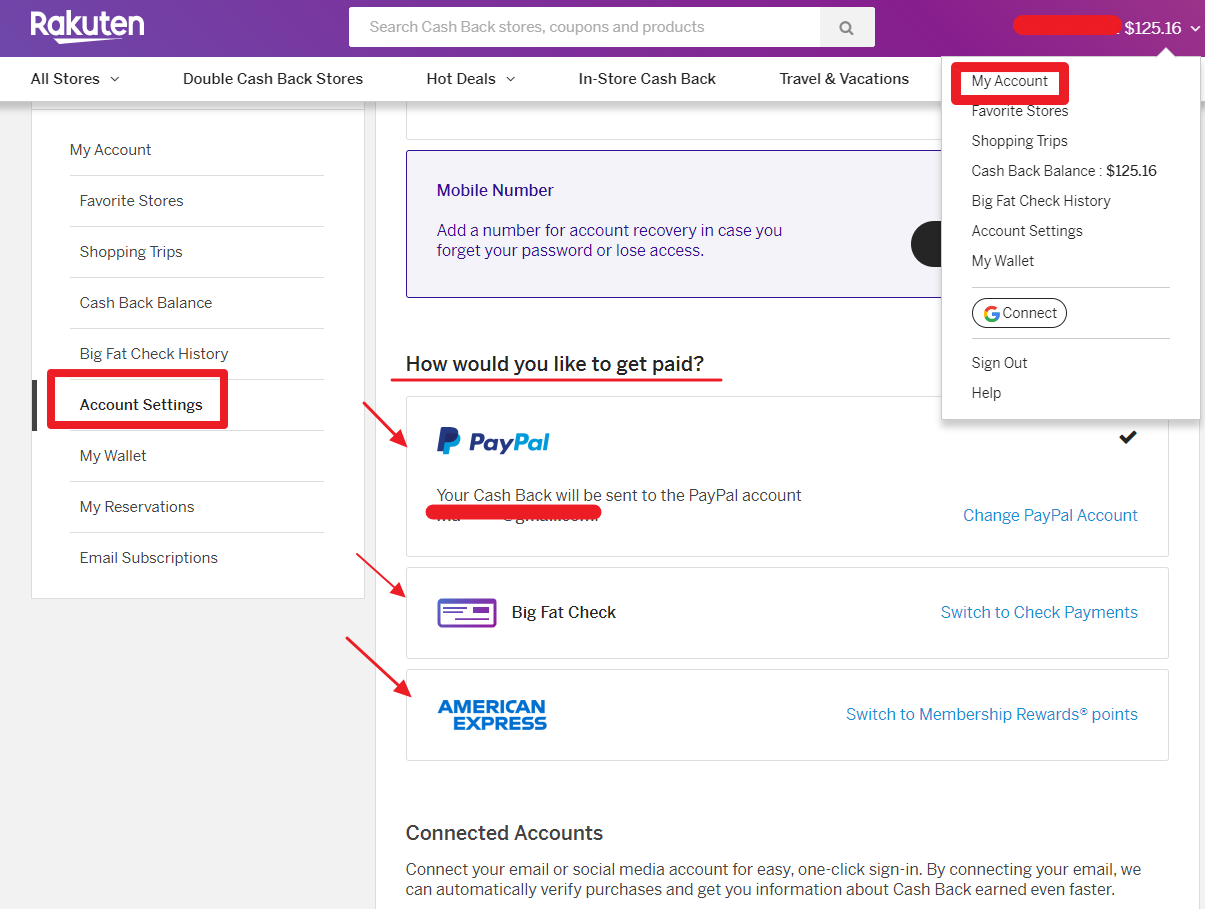The width and height of the screenshot is (1205, 909).
Task: Click the PayPal selected checkmark
Action: [1128, 437]
